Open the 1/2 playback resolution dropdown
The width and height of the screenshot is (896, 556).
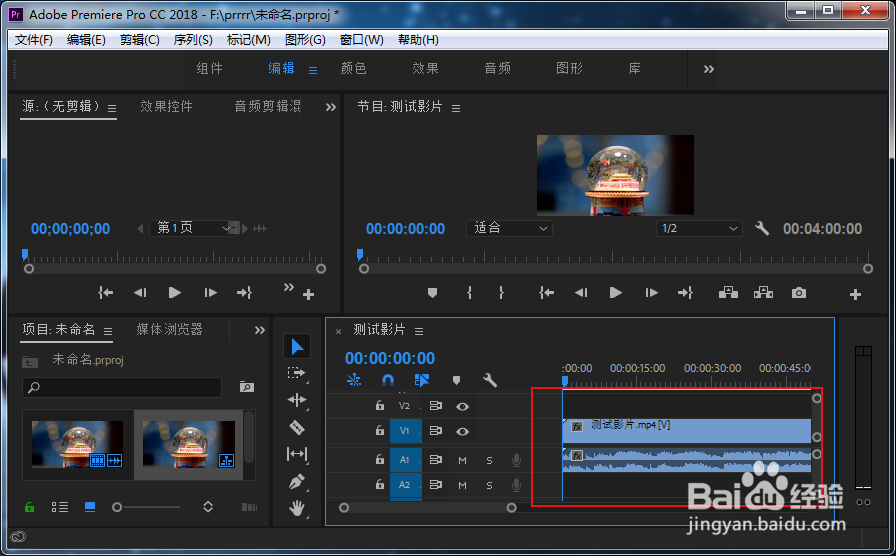(699, 229)
